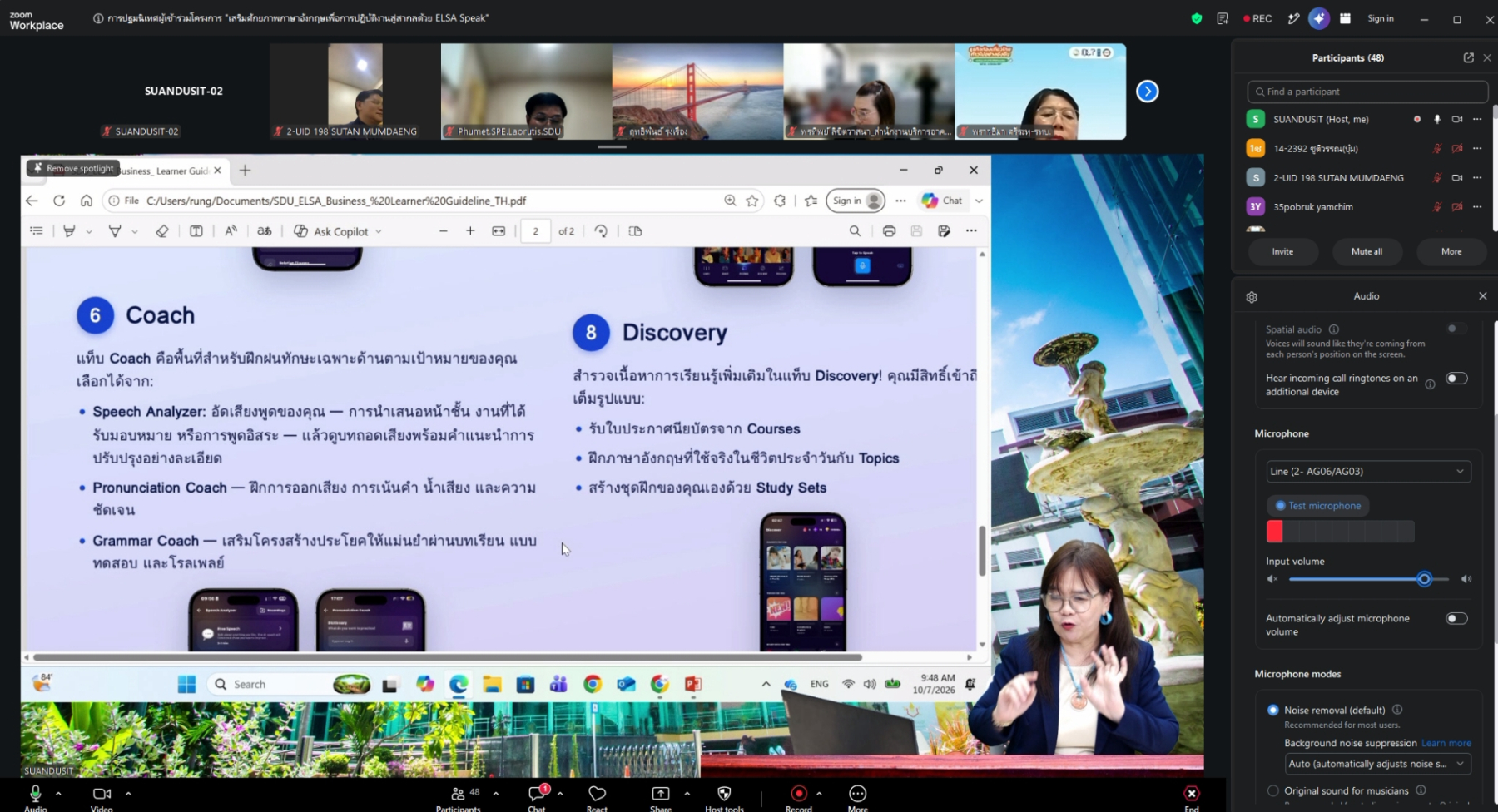Click the annotation pen icon in title bar
This screenshot has width=1498, height=812.
pyautogui.click(x=1293, y=18)
